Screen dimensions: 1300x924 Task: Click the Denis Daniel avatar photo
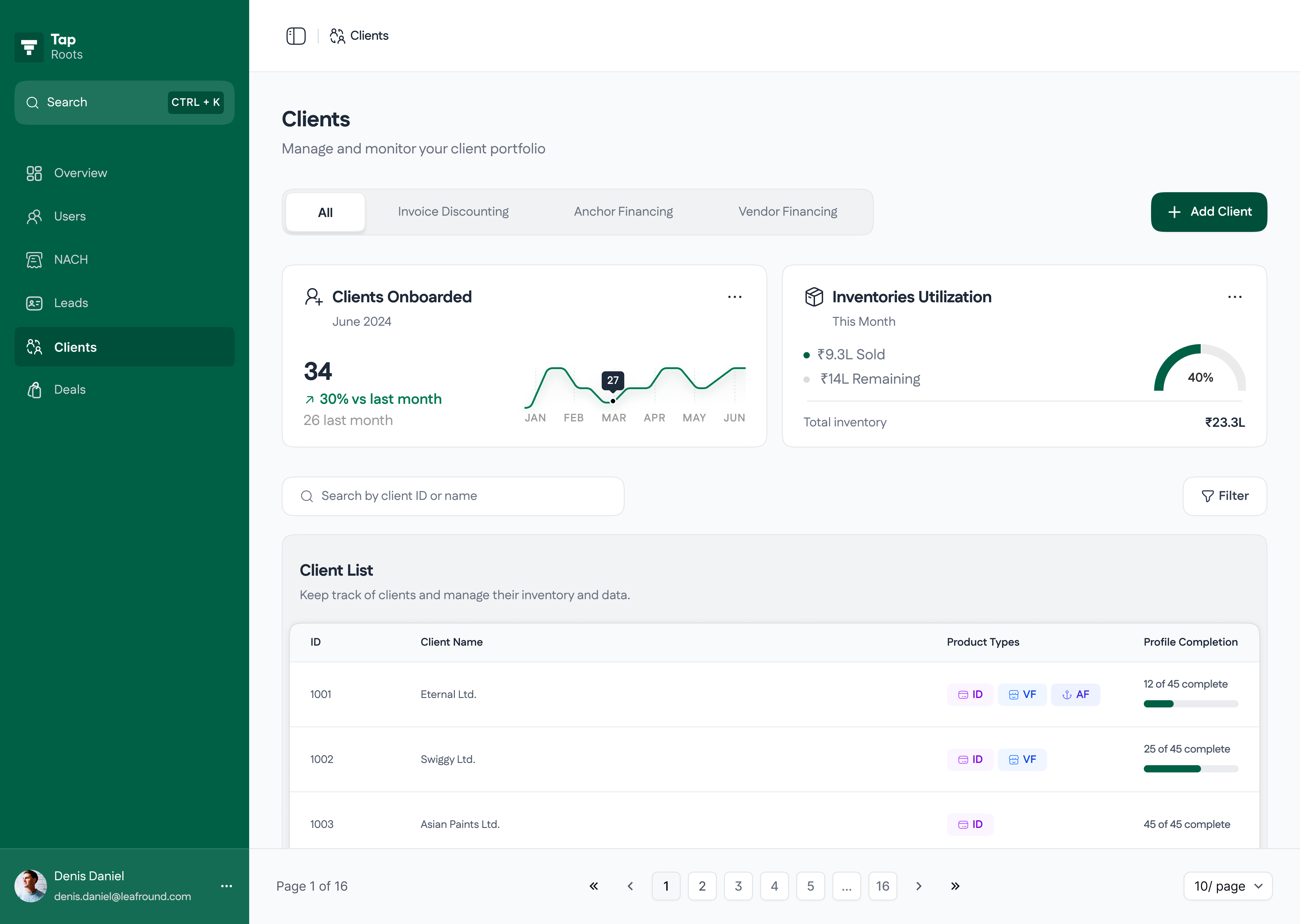(x=31, y=886)
